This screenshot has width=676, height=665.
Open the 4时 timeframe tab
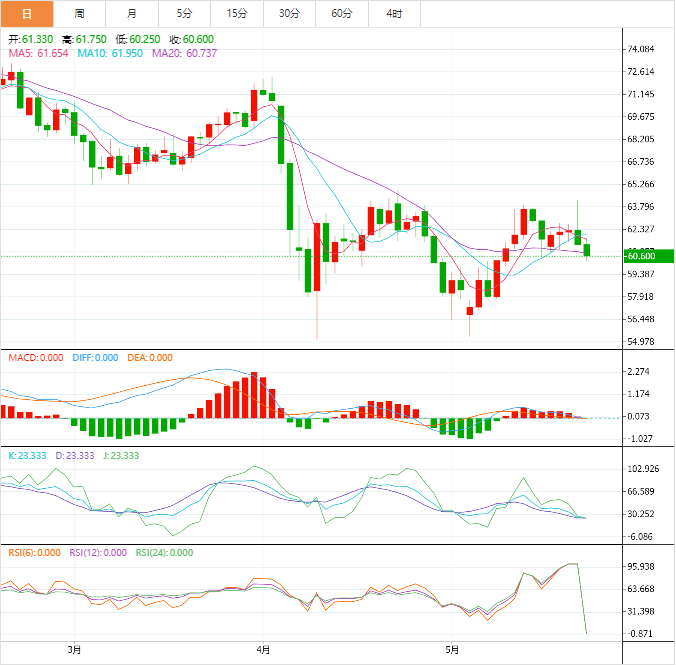[x=394, y=14]
